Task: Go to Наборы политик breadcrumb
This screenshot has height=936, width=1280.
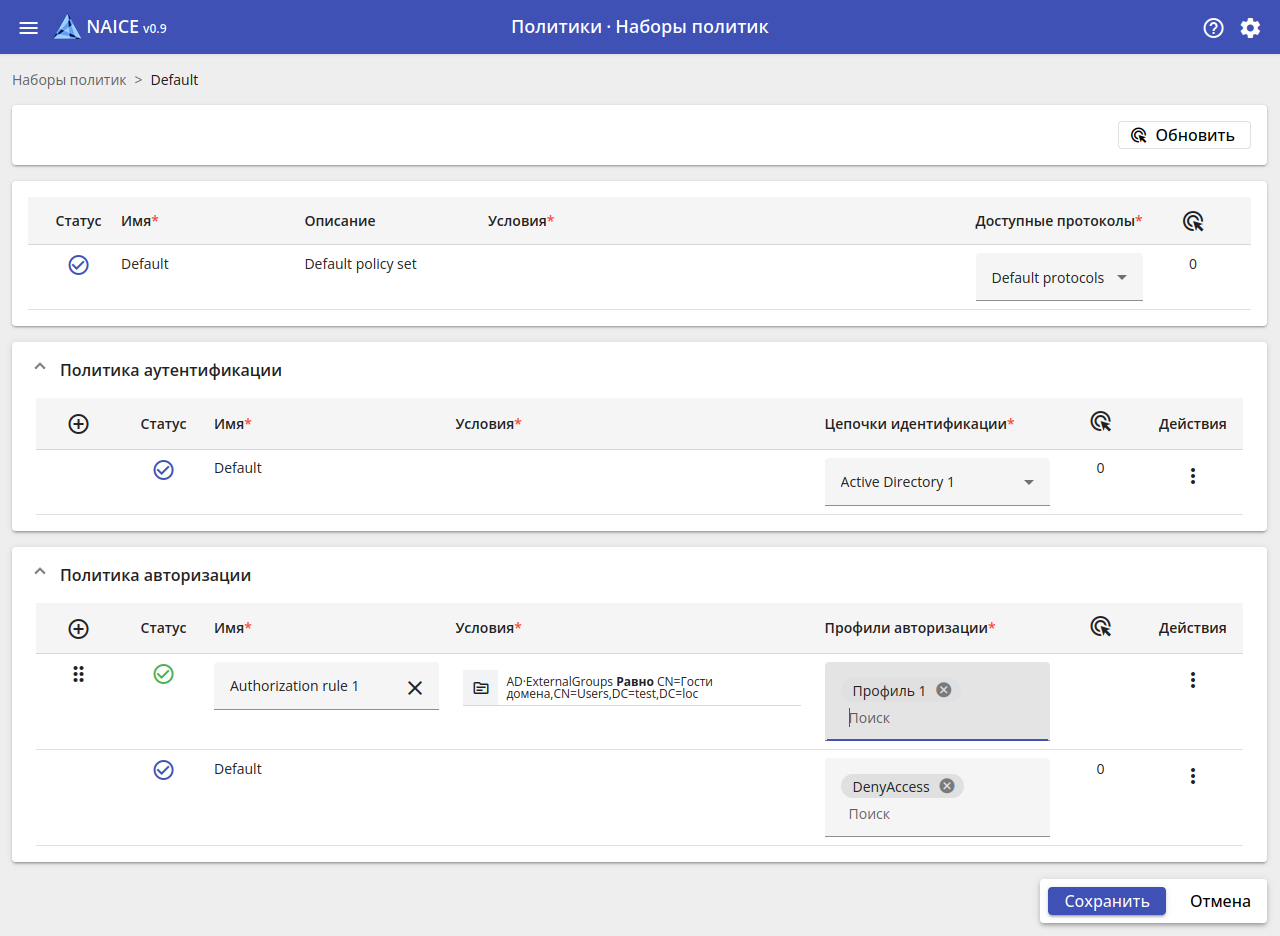Action: click(69, 80)
